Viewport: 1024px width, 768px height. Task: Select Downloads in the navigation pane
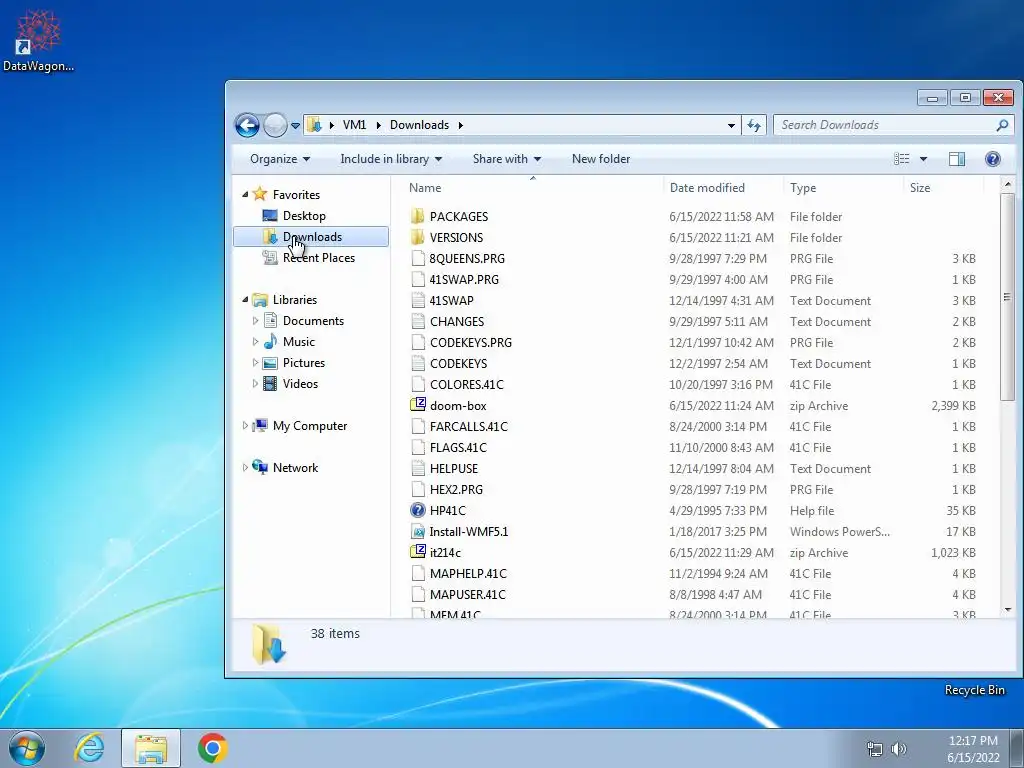click(x=311, y=236)
